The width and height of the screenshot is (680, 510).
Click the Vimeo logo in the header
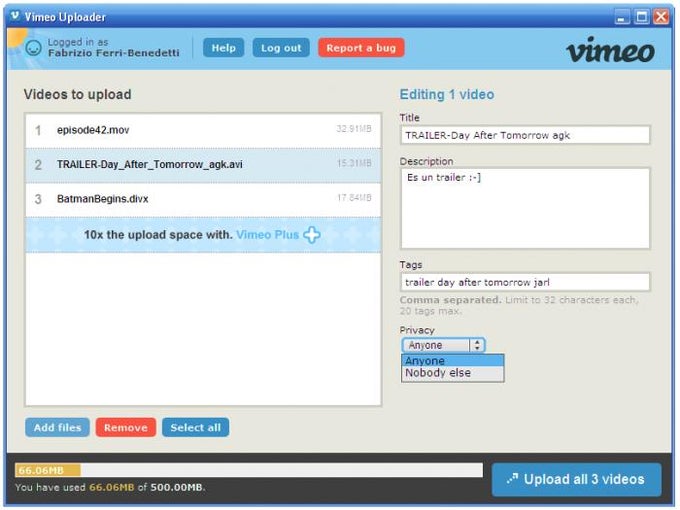pos(610,50)
